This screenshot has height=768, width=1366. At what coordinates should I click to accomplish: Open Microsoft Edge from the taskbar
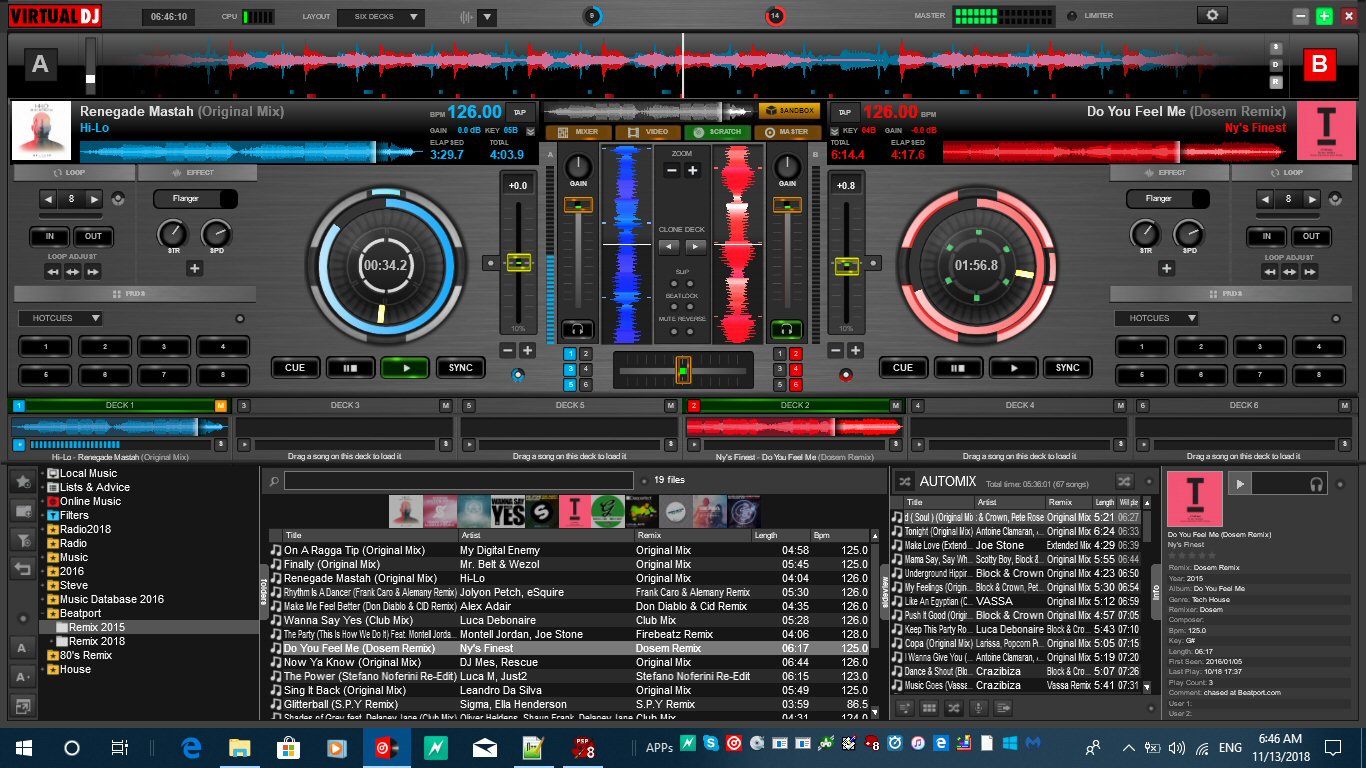coord(192,747)
